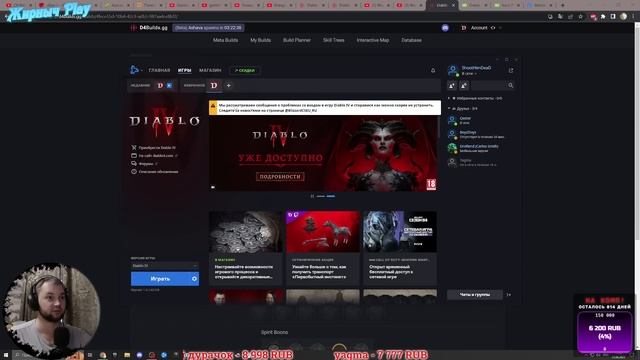Open the Meta Builds menu on D4Builds
Screen dimensions: 640x360
click(x=225, y=40)
